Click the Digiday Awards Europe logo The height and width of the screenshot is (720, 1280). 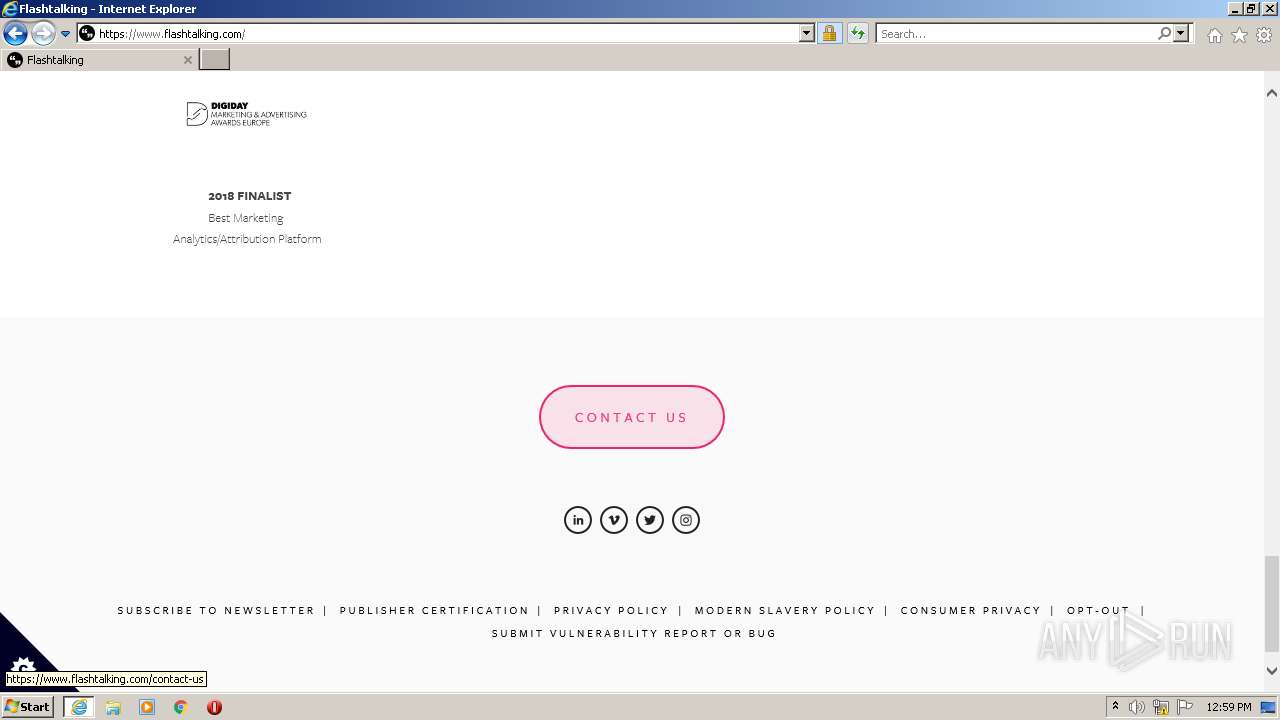pos(246,114)
